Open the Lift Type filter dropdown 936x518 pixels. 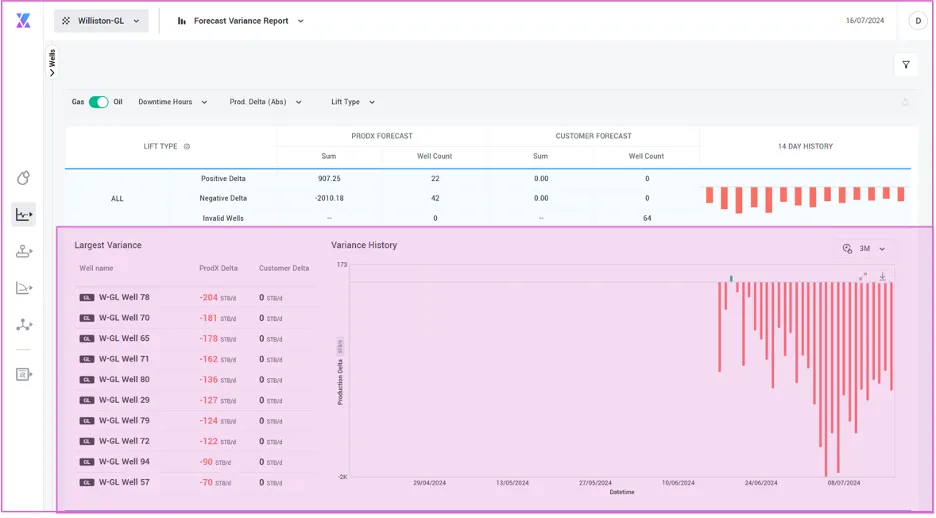[353, 102]
